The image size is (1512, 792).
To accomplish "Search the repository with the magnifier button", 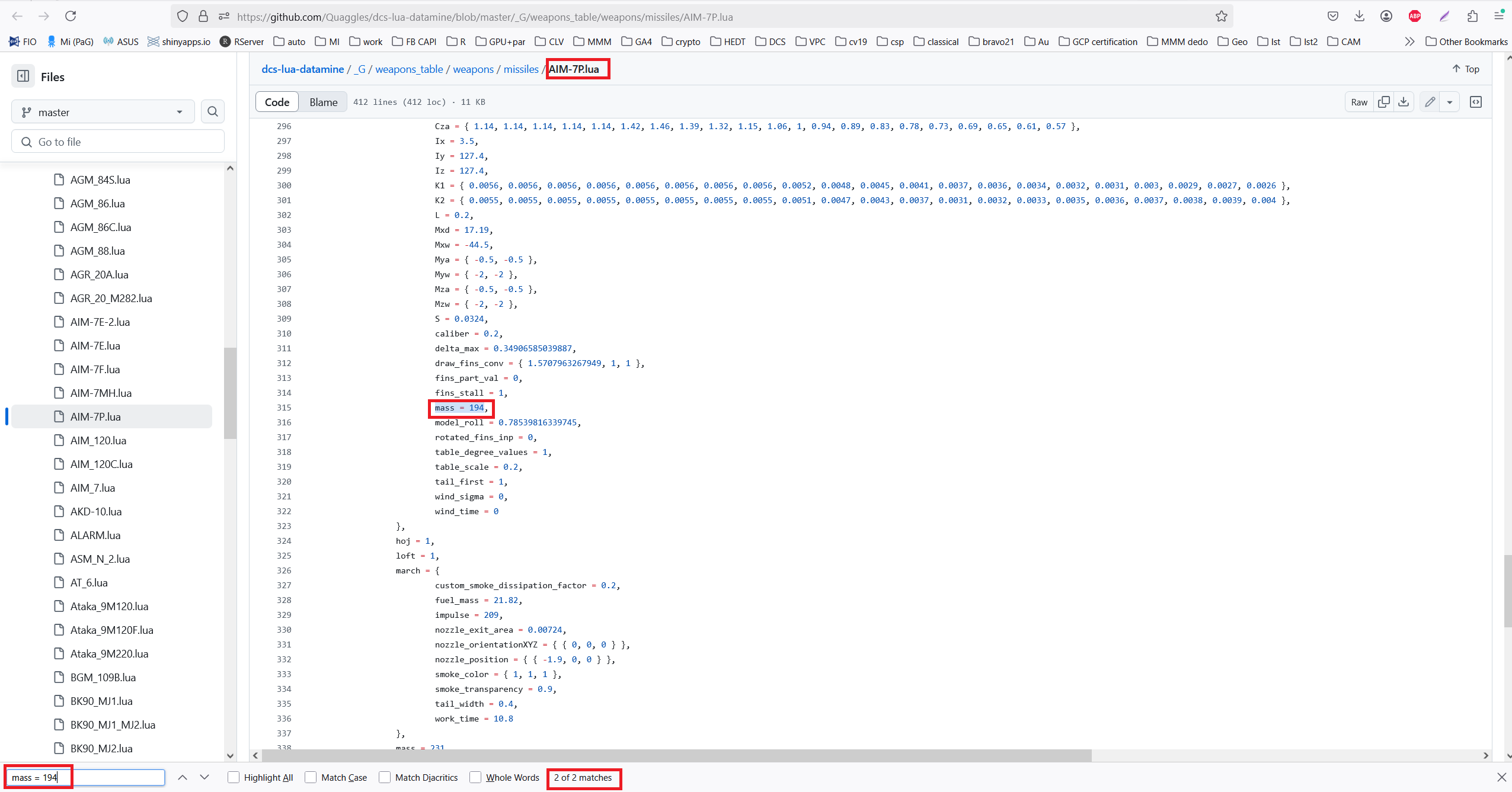I will 213,111.
